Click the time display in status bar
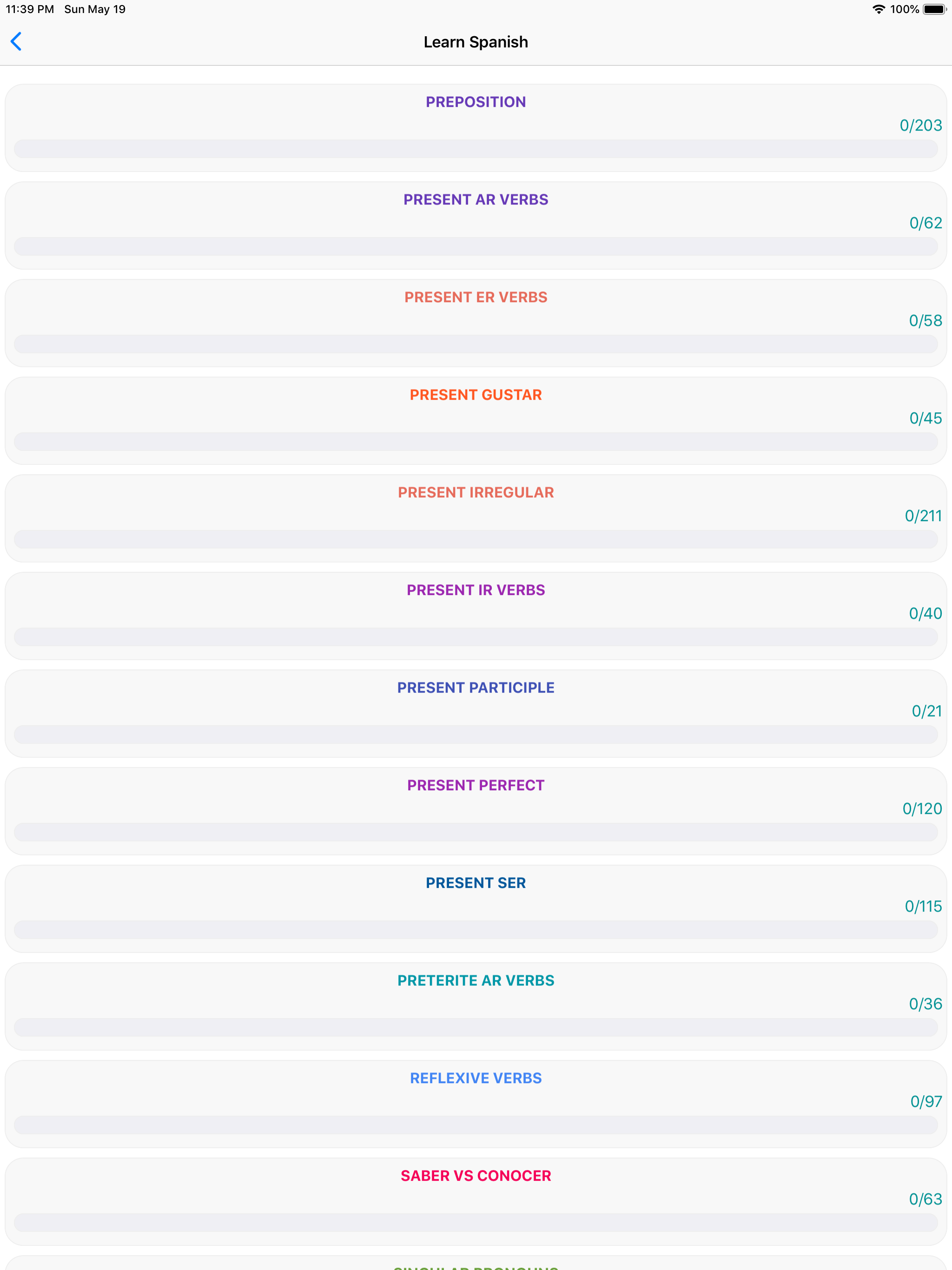 [x=29, y=9]
